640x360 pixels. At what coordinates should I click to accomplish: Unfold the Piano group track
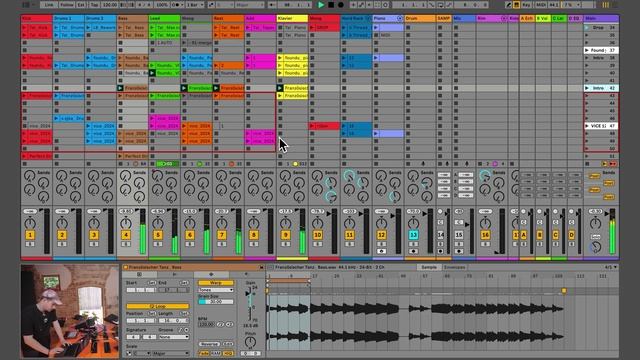pyautogui.click(x=400, y=18)
